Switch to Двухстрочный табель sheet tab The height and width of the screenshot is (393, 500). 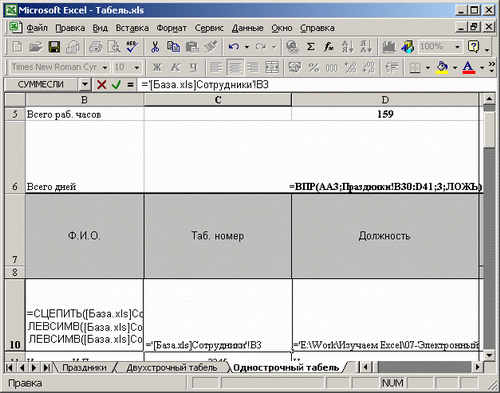point(172,368)
